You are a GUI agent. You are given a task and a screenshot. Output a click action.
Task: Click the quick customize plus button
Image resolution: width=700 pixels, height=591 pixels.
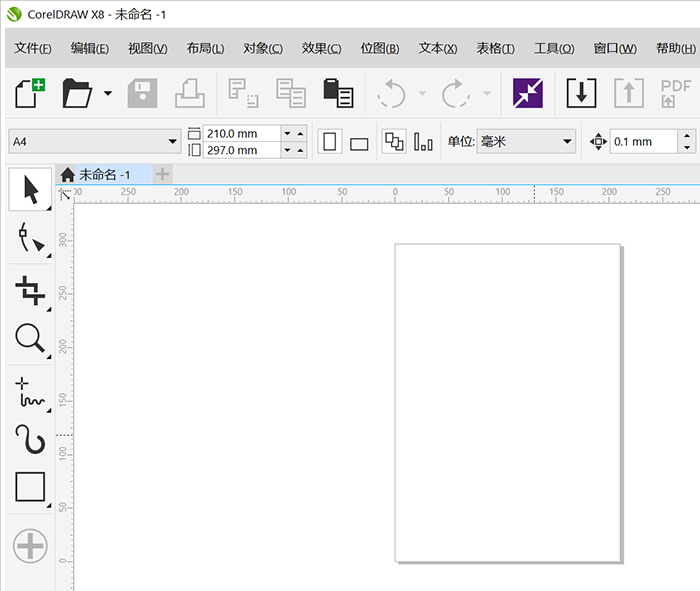30,546
